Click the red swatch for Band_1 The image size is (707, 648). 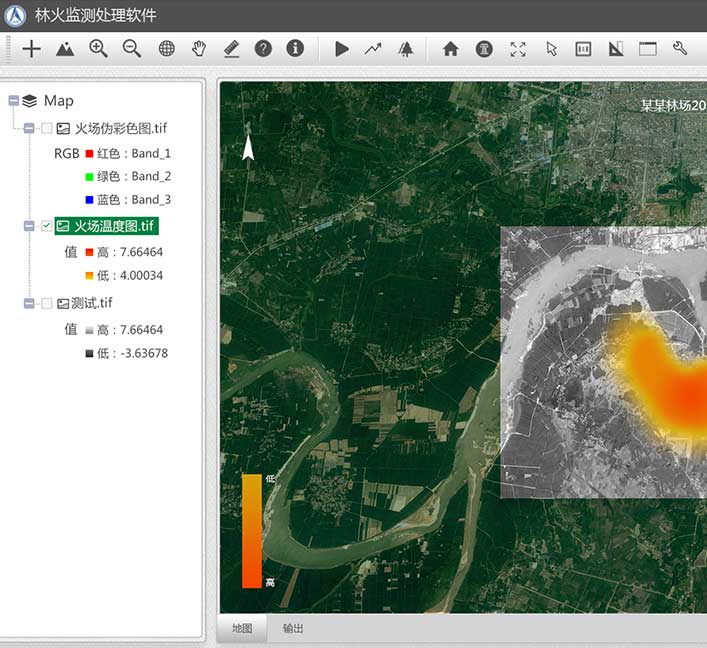pyautogui.click(x=89, y=154)
